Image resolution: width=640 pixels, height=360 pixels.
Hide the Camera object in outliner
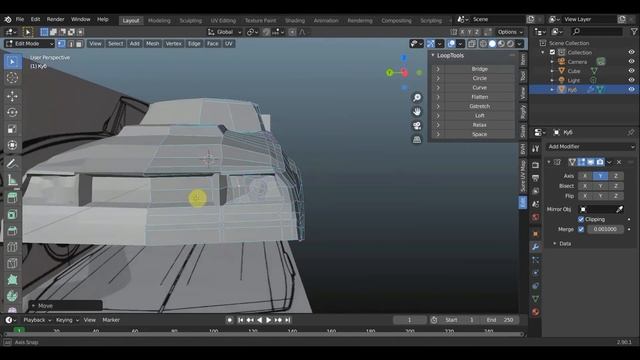[631, 62]
